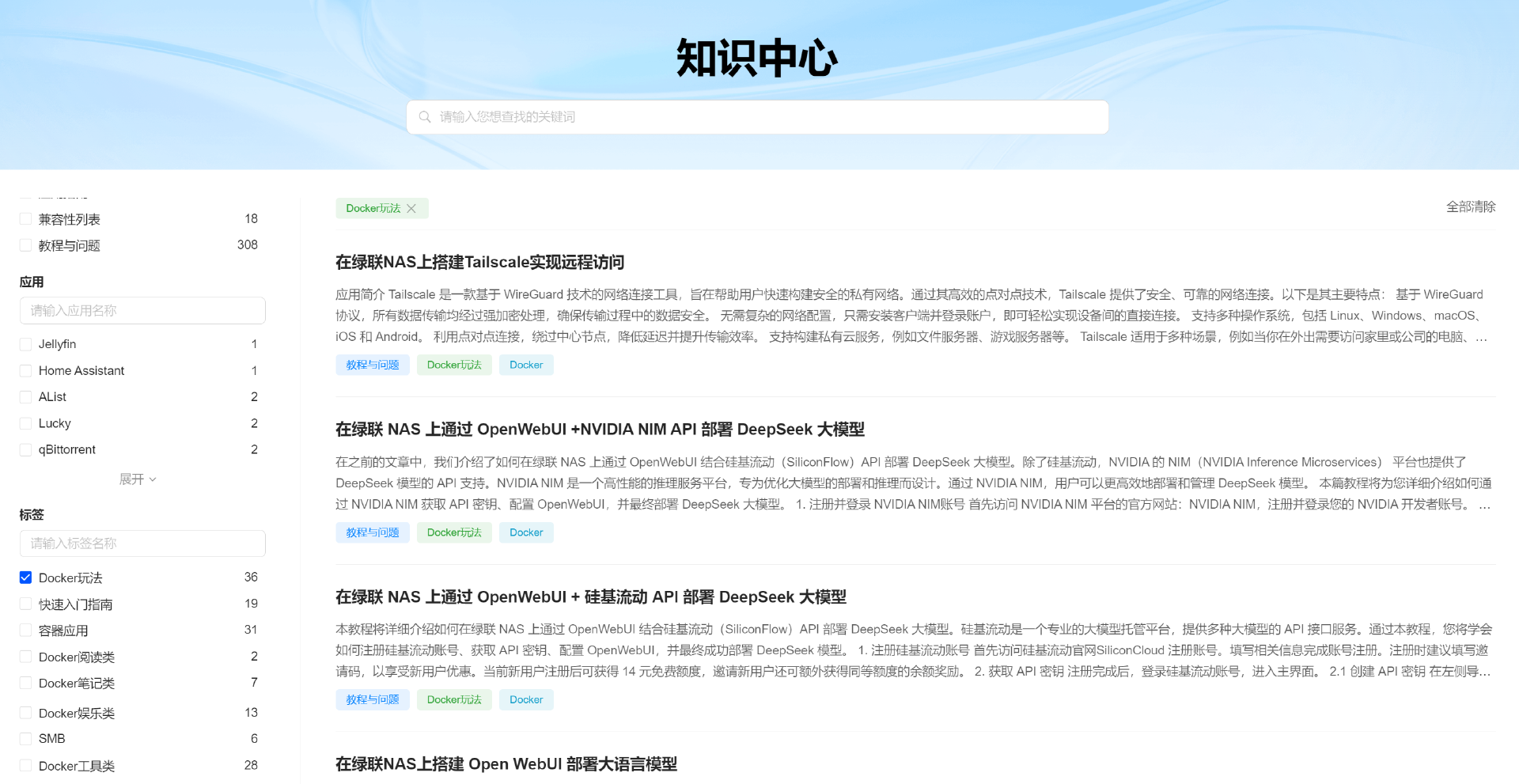Check the 教程与问题 checkbox
The width and height of the screenshot is (1519, 784).
click(25, 245)
